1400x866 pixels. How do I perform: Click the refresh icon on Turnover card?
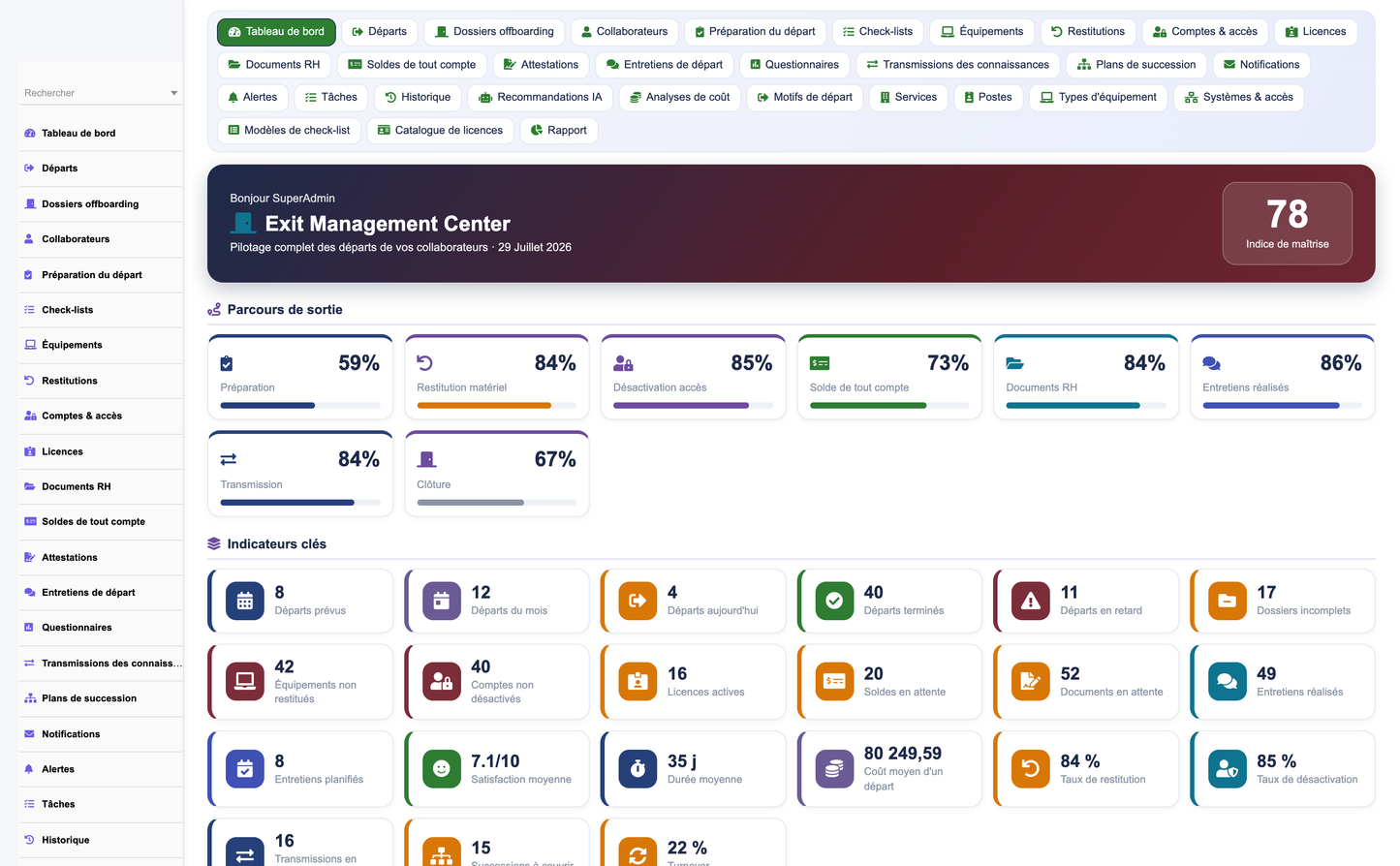tap(638, 853)
